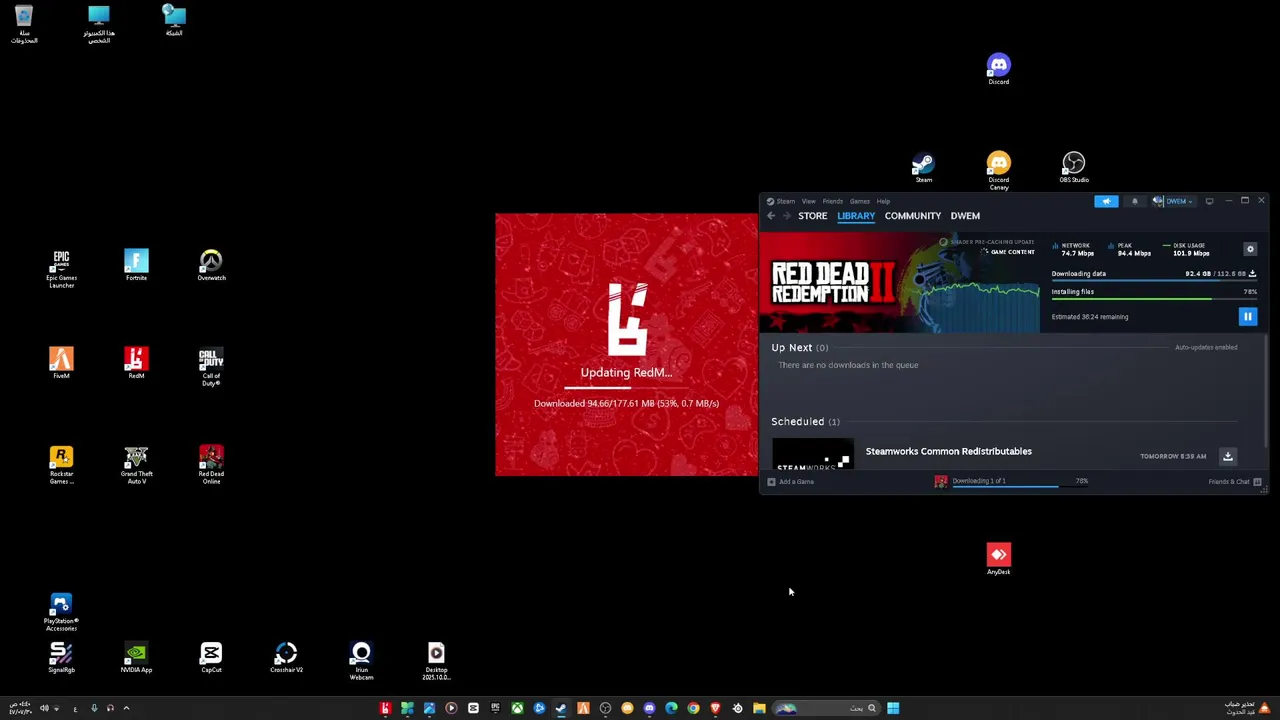Image resolution: width=1280 pixels, height=720 pixels.
Task: Open the COMMUNITY tab in Steam
Action: (912, 216)
